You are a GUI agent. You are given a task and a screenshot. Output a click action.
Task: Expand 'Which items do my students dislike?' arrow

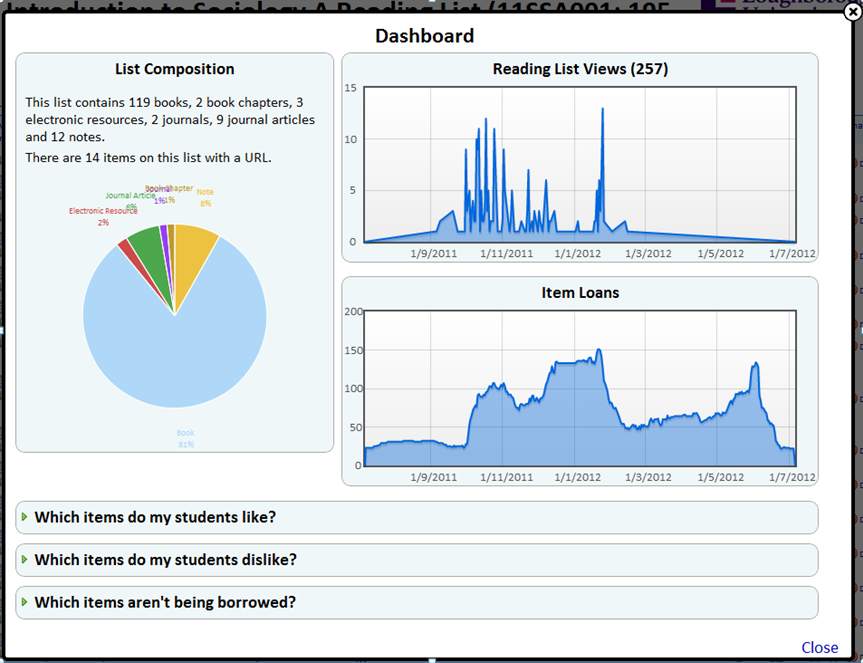click(x=24, y=559)
